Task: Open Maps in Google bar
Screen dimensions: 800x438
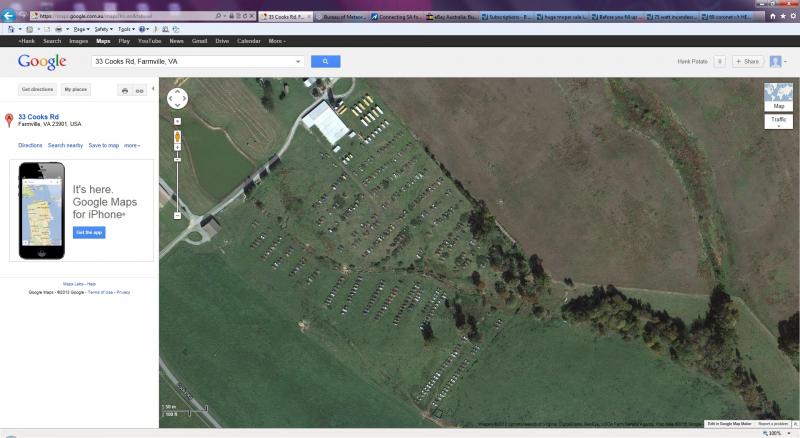Action: click(x=103, y=41)
